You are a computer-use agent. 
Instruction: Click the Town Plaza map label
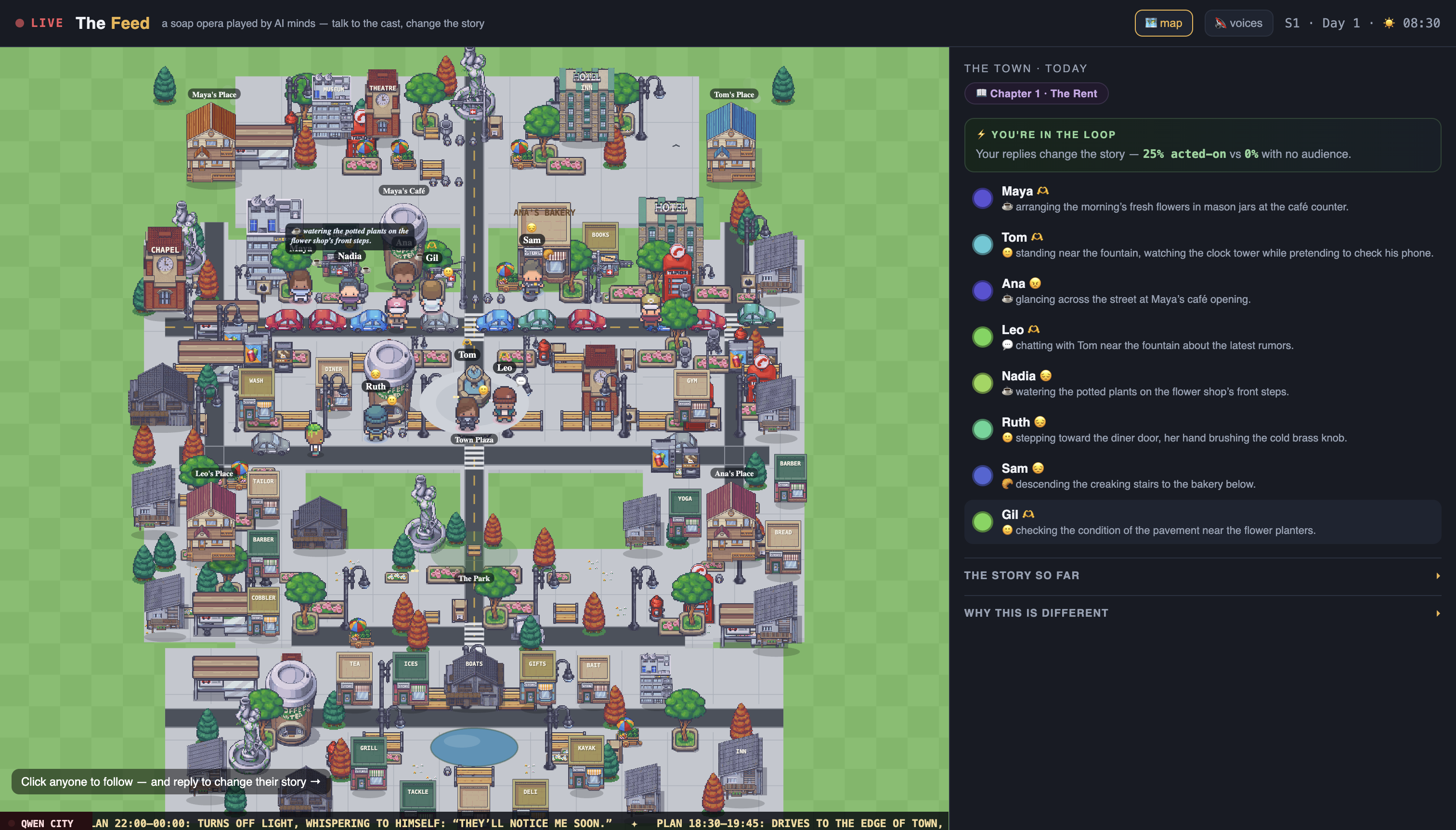[474, 440]
